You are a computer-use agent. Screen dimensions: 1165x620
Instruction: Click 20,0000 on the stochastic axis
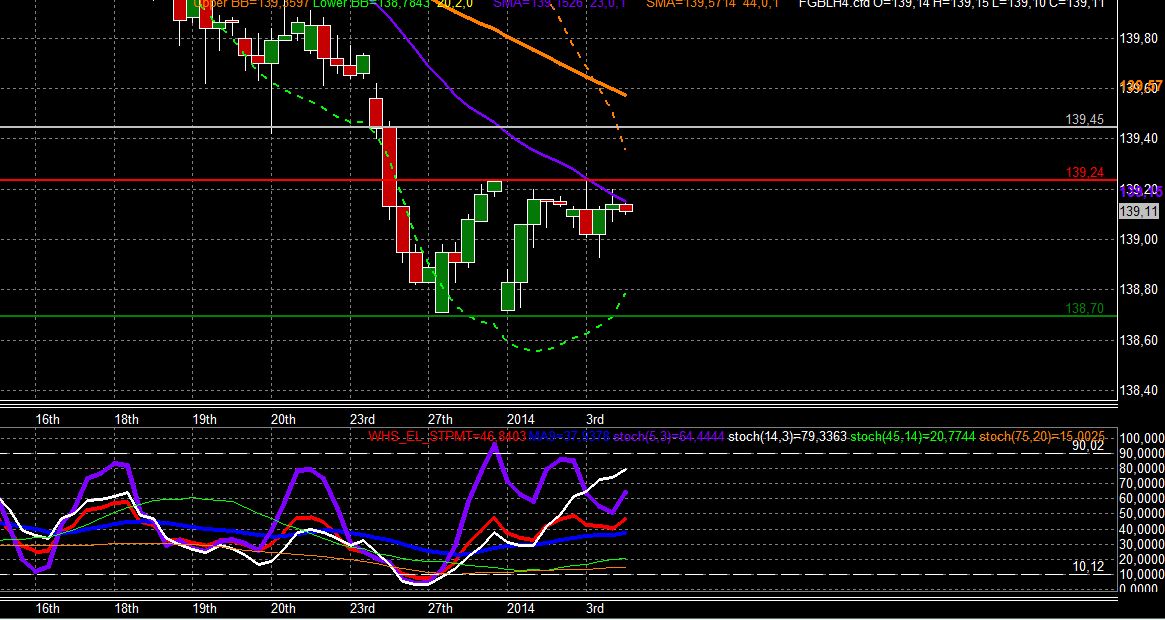coord(1144,559)
